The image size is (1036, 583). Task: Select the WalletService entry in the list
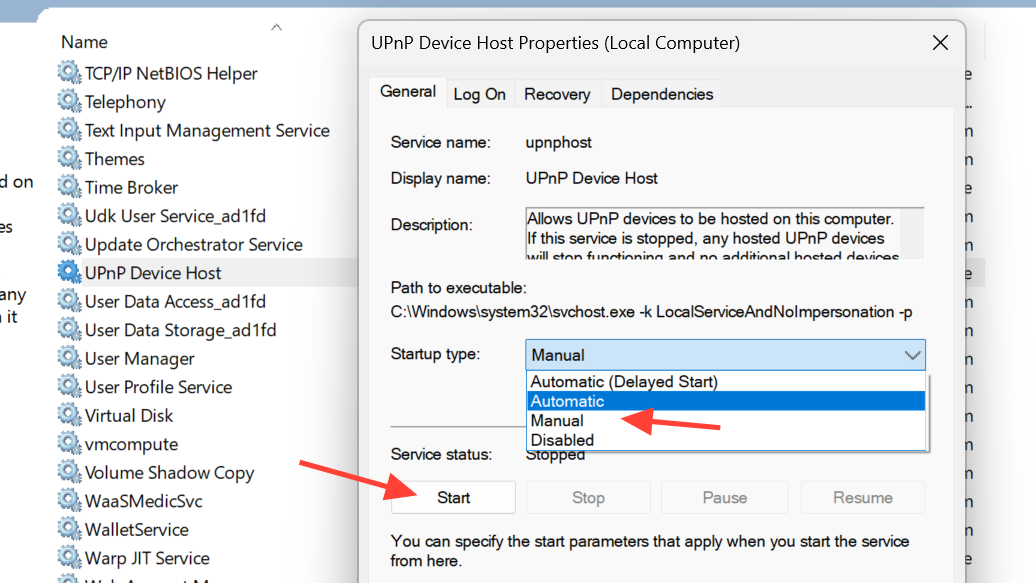coord(136,530)
